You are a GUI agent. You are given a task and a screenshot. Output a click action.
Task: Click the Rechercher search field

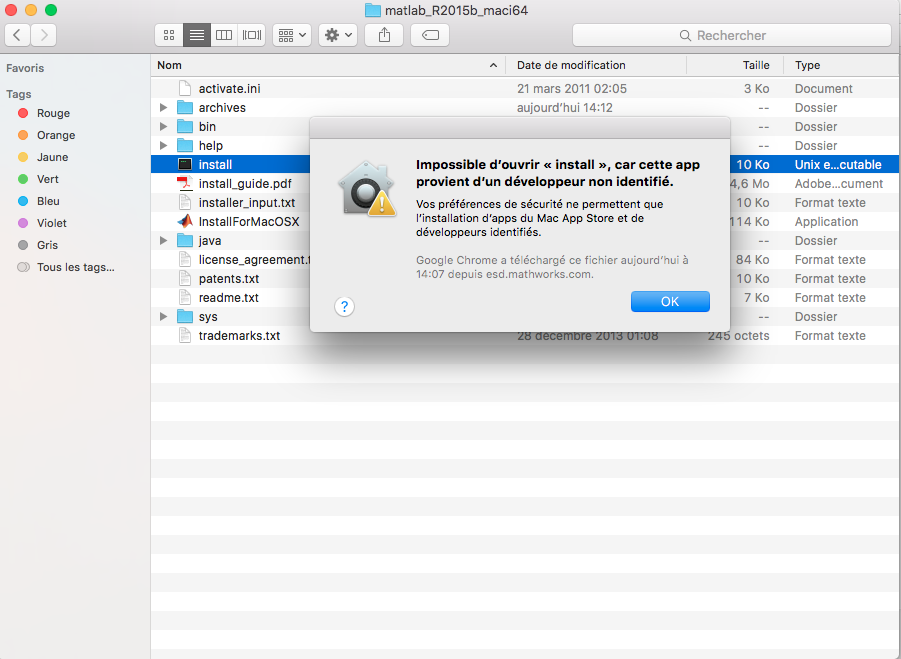[731, 35]
